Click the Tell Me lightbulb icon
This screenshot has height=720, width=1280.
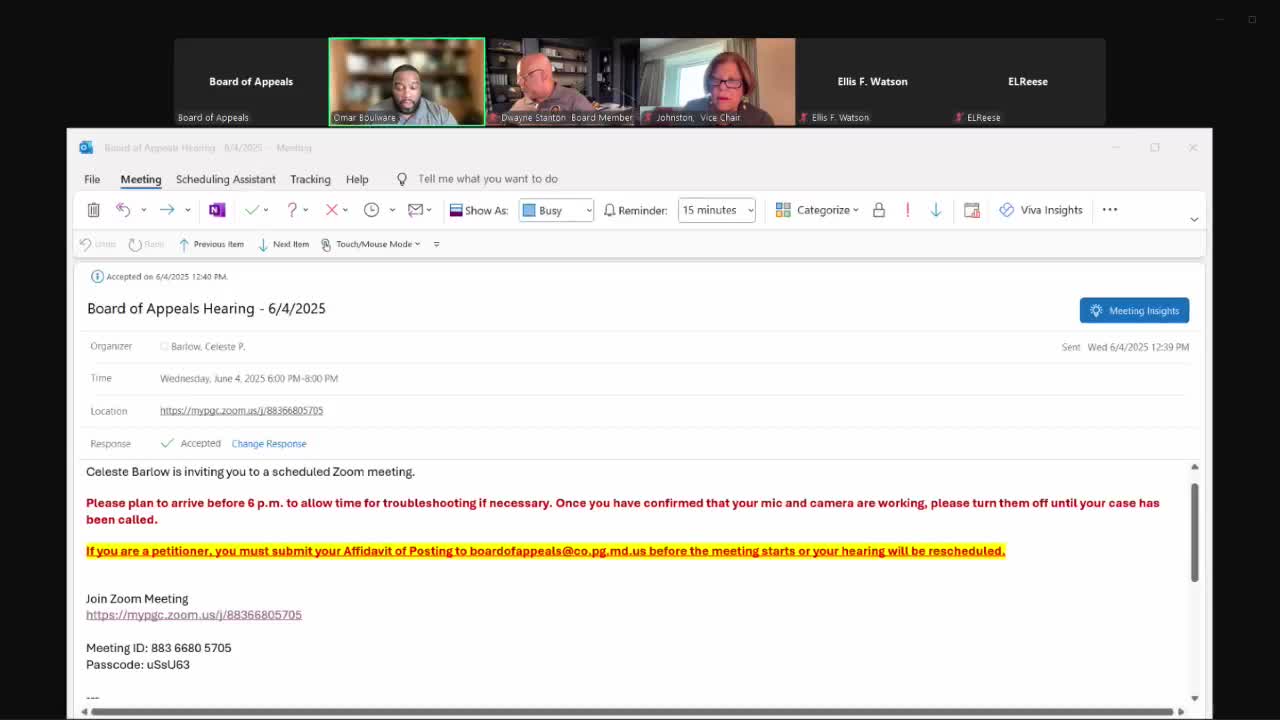click(x=402, y=179)
